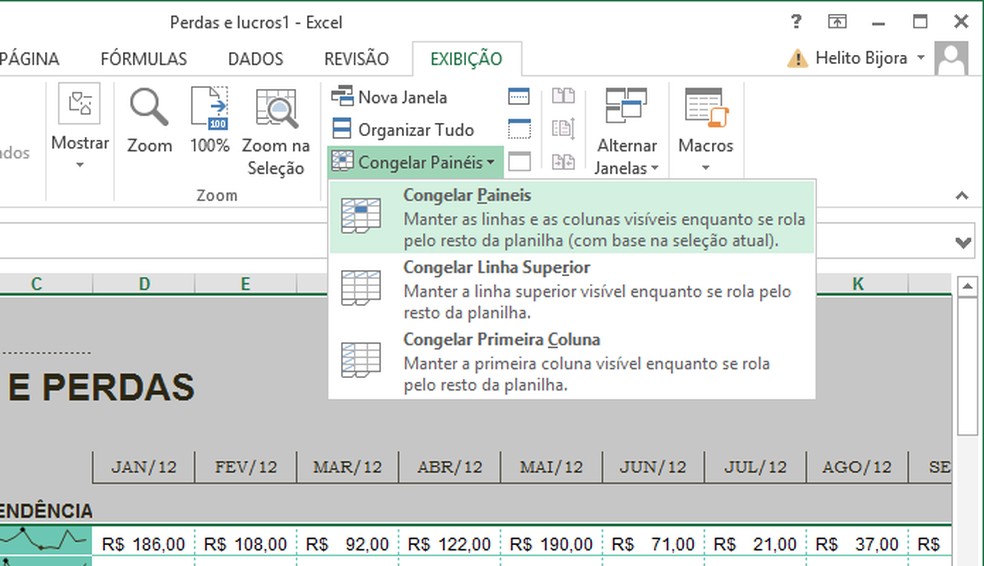This screenshot has height=566, width=984.
Task: Click ribbon display options icon
Action: (837, 22)
